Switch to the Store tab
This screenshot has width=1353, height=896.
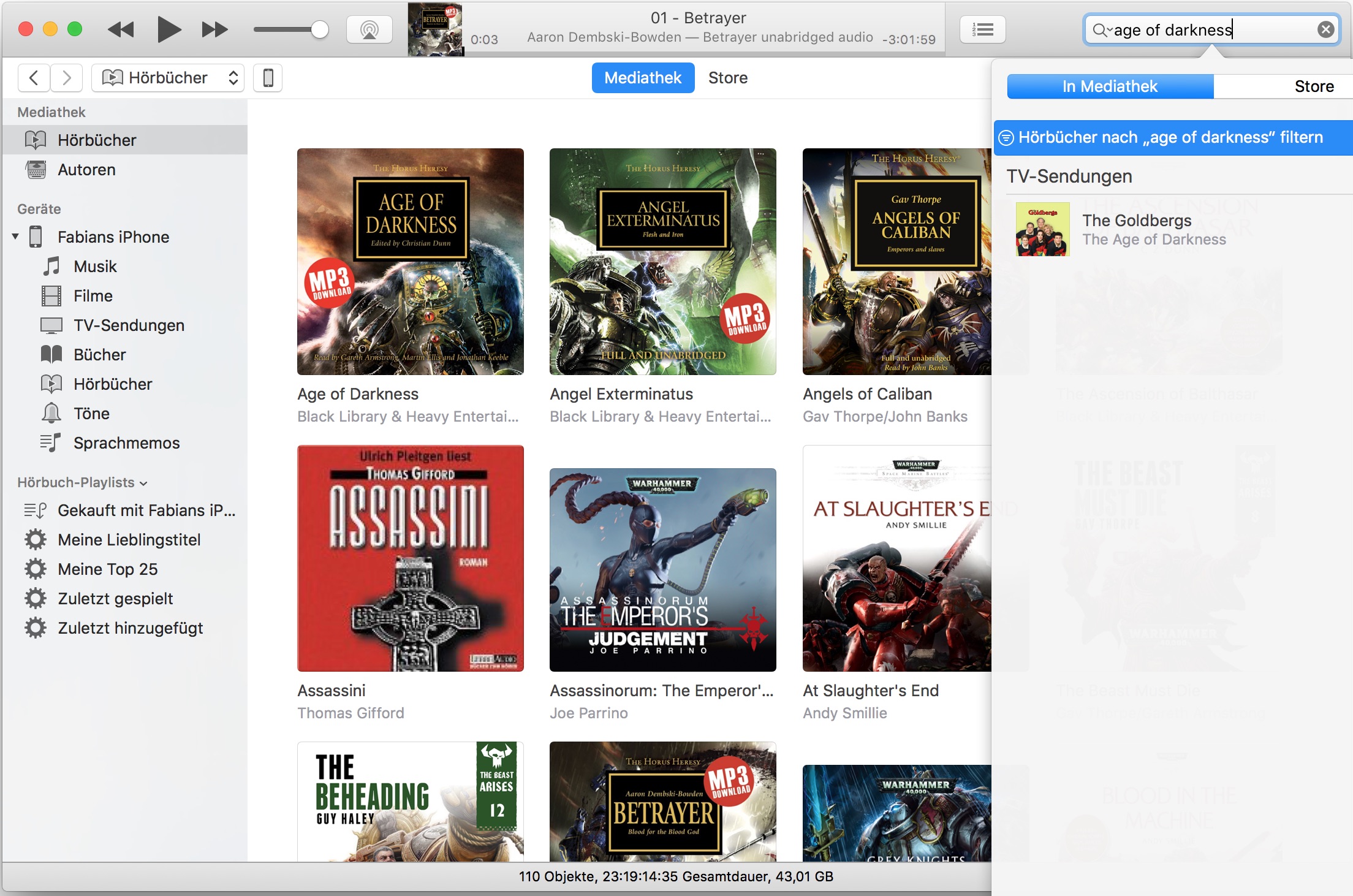pos(727,78)
